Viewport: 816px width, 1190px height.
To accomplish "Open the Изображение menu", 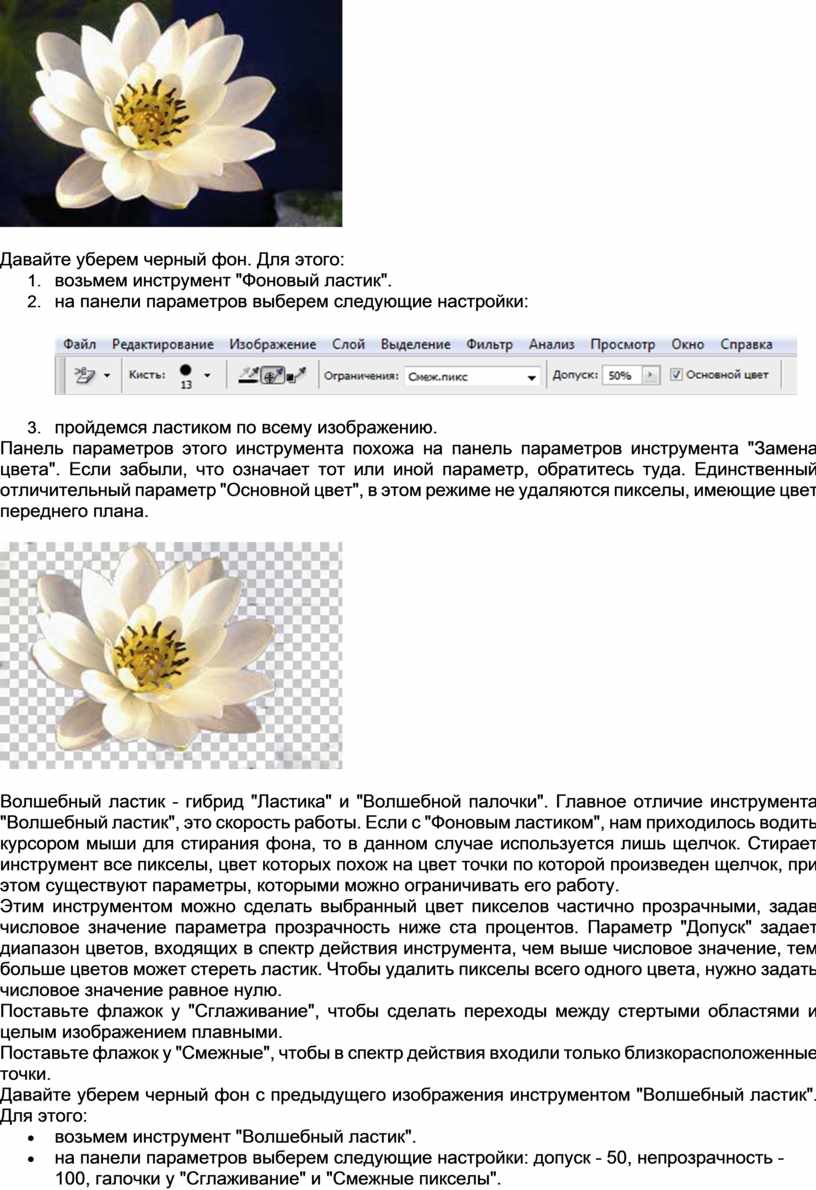I will click(x=273, y=345).
